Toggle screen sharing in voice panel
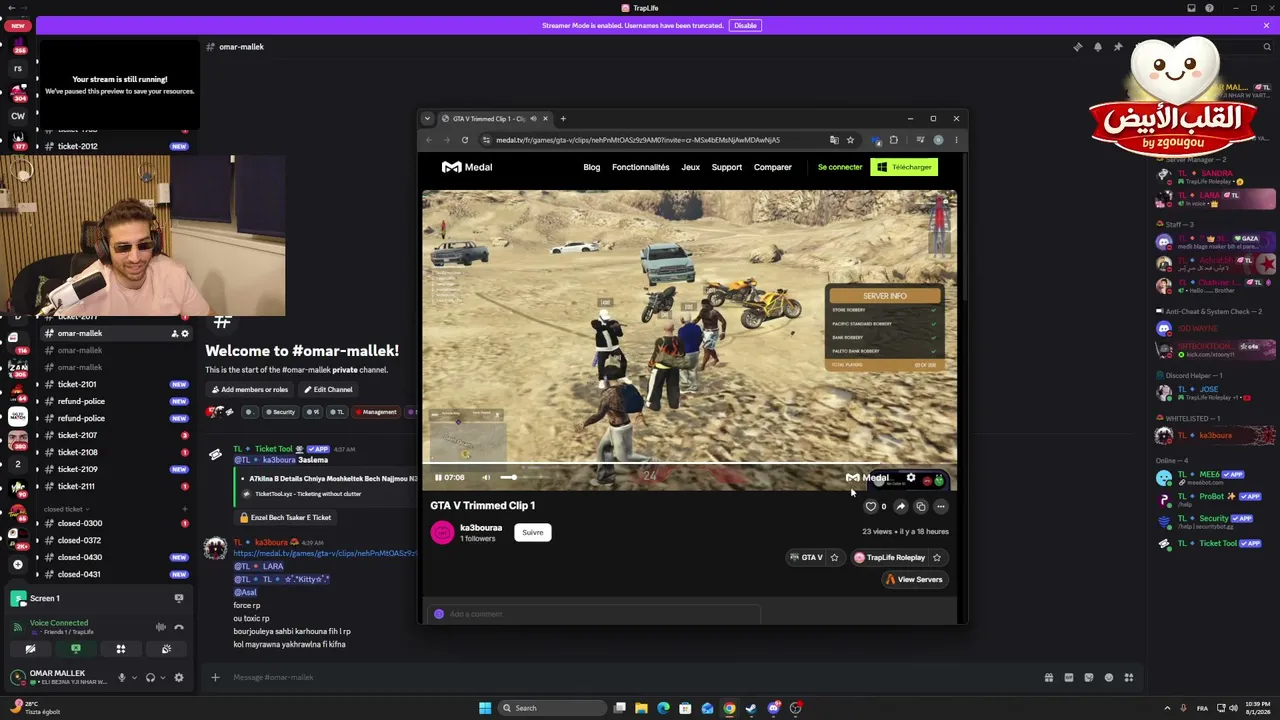Viewport: 1280px width, 720px height. point(75,649)
